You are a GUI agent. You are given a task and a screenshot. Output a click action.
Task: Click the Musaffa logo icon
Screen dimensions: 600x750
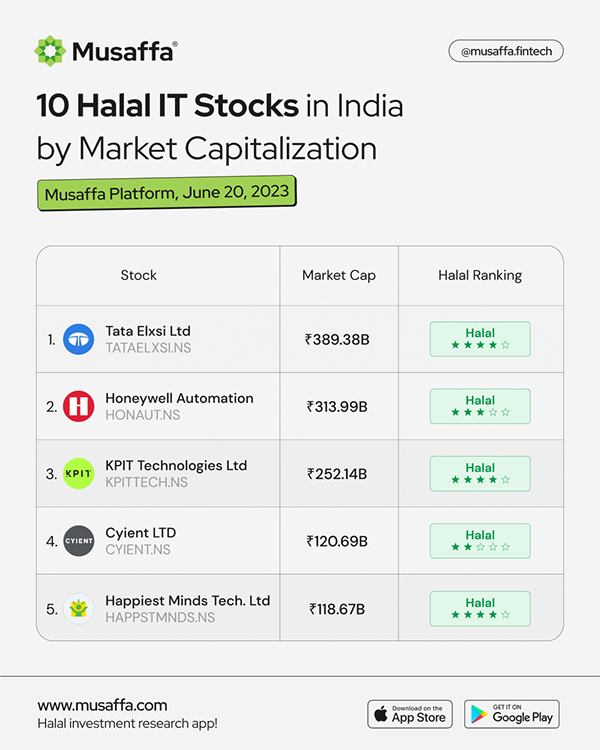point(50,50)
